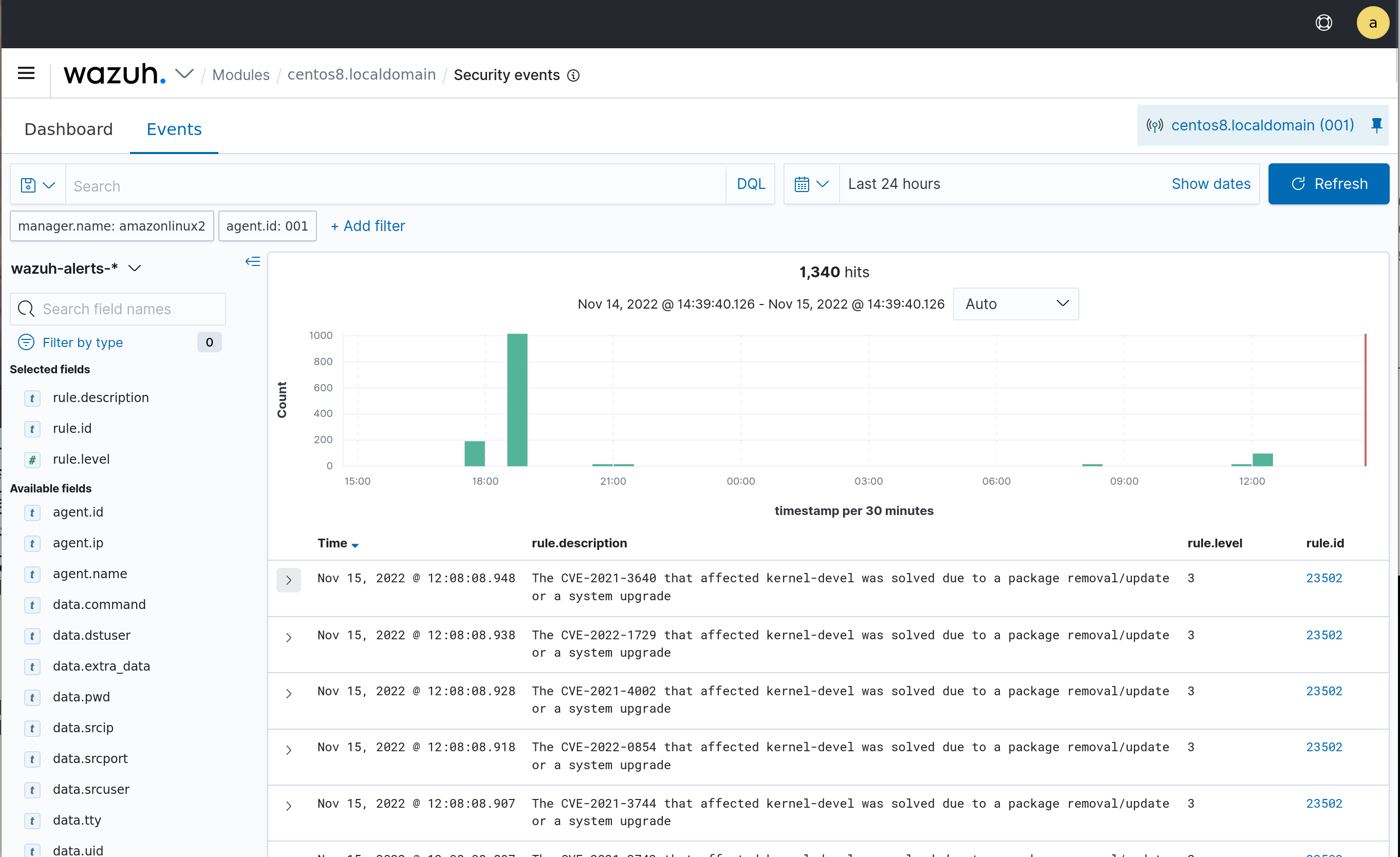Click the tall 18:30 histogram bar
Image resolution: width=1400 pixels, height=857 pixels.
pyautogui.click(x=517, y=400)
